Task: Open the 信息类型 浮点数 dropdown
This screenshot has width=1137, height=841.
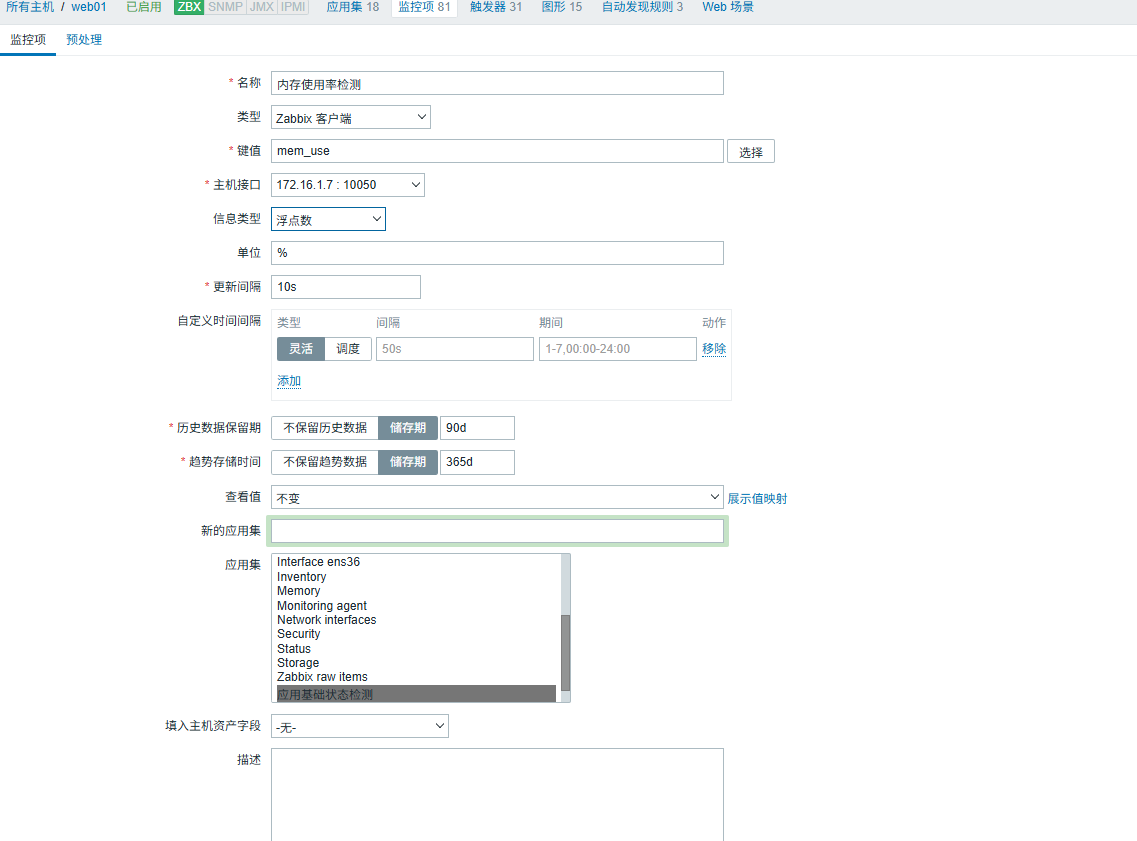Action: 328,219
